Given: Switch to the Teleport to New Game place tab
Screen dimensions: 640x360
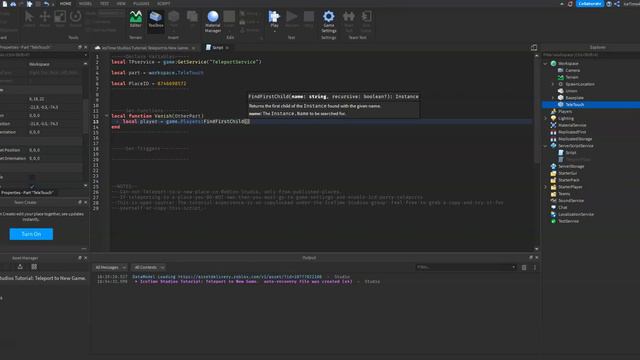Looking at the screenshot, I should (144, 48).
